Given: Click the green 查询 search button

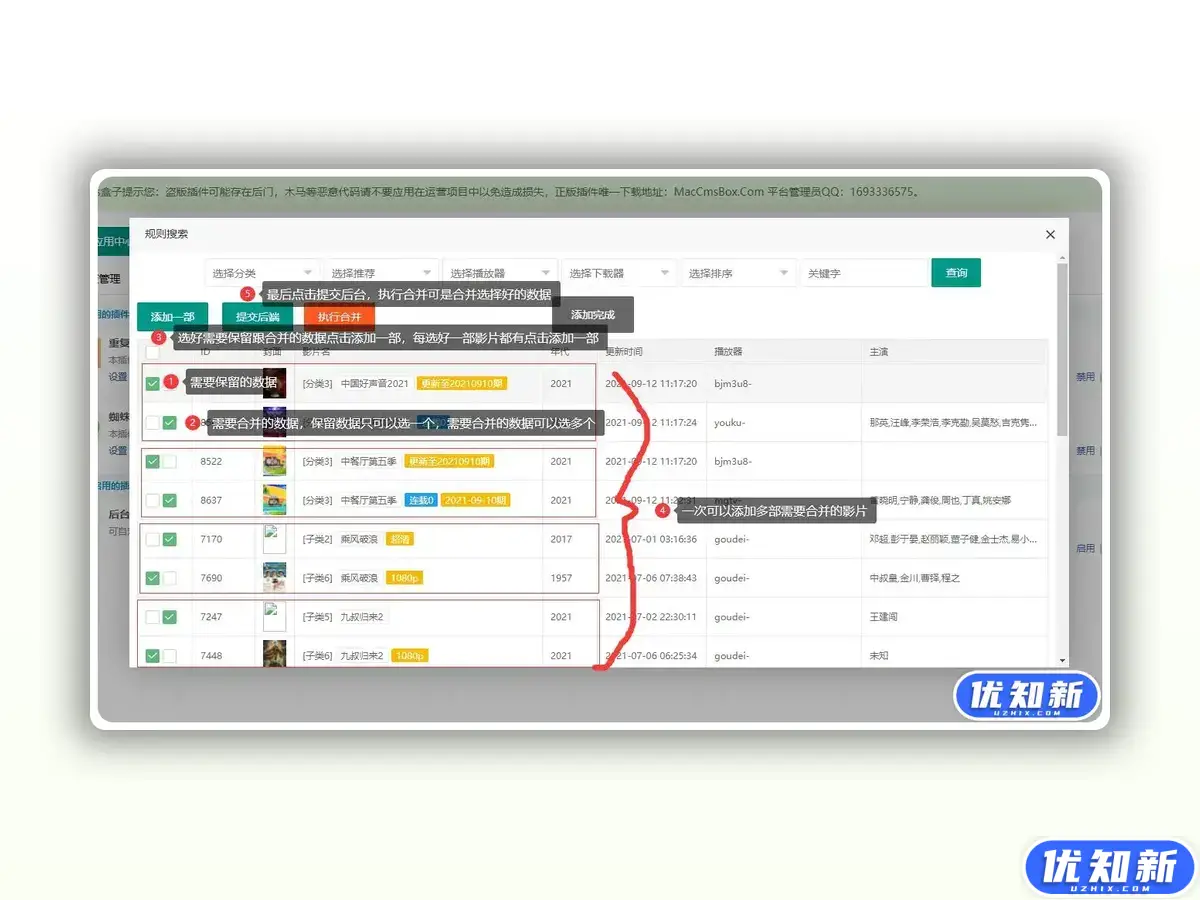Looking at the screenshot, I should pyautogui.click(x=955, y=272).
